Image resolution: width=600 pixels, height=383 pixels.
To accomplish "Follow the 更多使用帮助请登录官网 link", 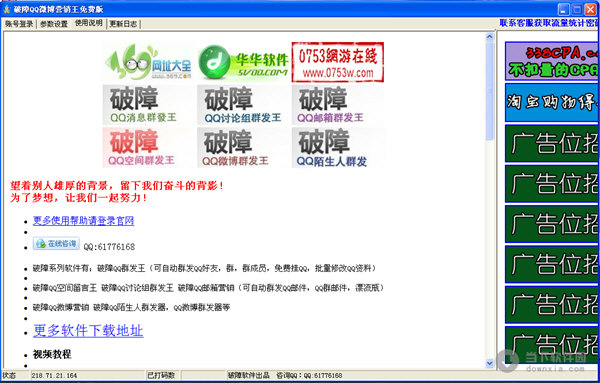I will (83, 221).
